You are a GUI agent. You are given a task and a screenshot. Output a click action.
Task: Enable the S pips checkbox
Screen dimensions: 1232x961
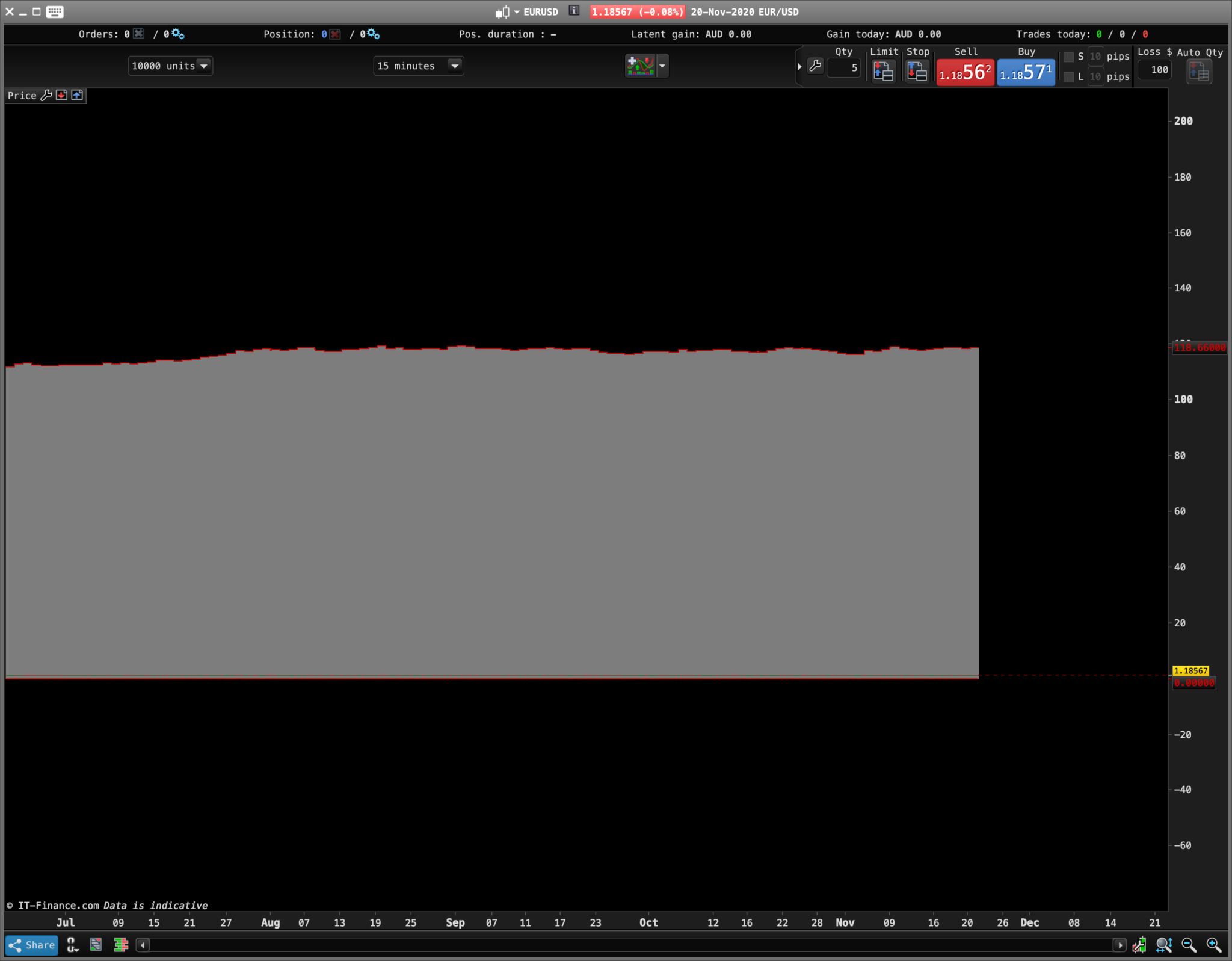(x=1068, y=57)
